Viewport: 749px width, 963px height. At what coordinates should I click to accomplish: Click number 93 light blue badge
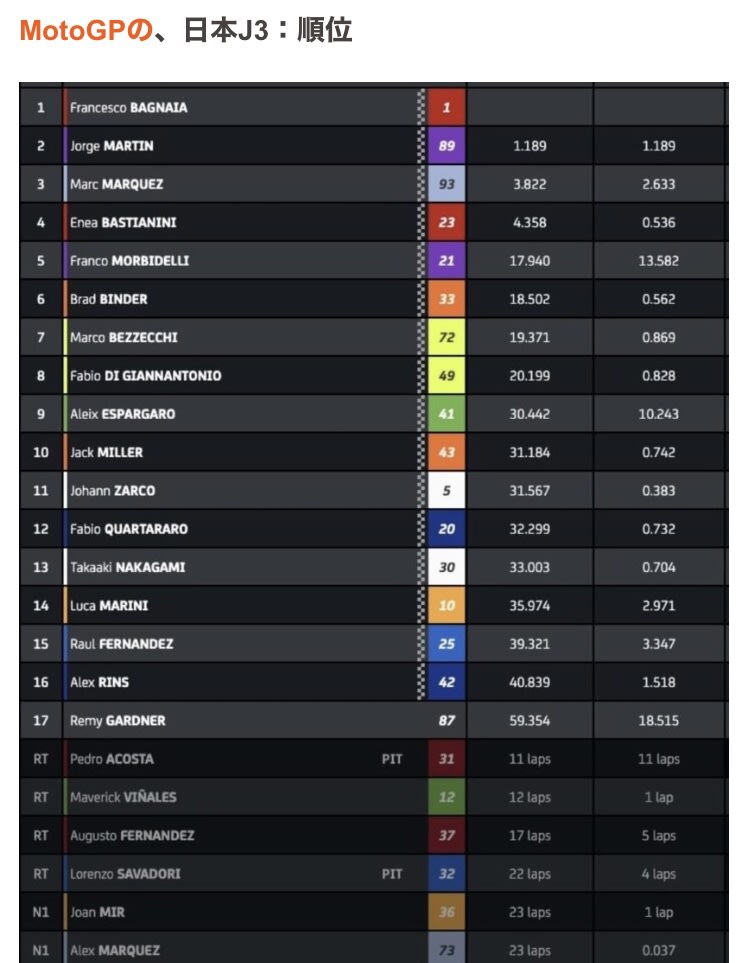[x=446, y=184]
